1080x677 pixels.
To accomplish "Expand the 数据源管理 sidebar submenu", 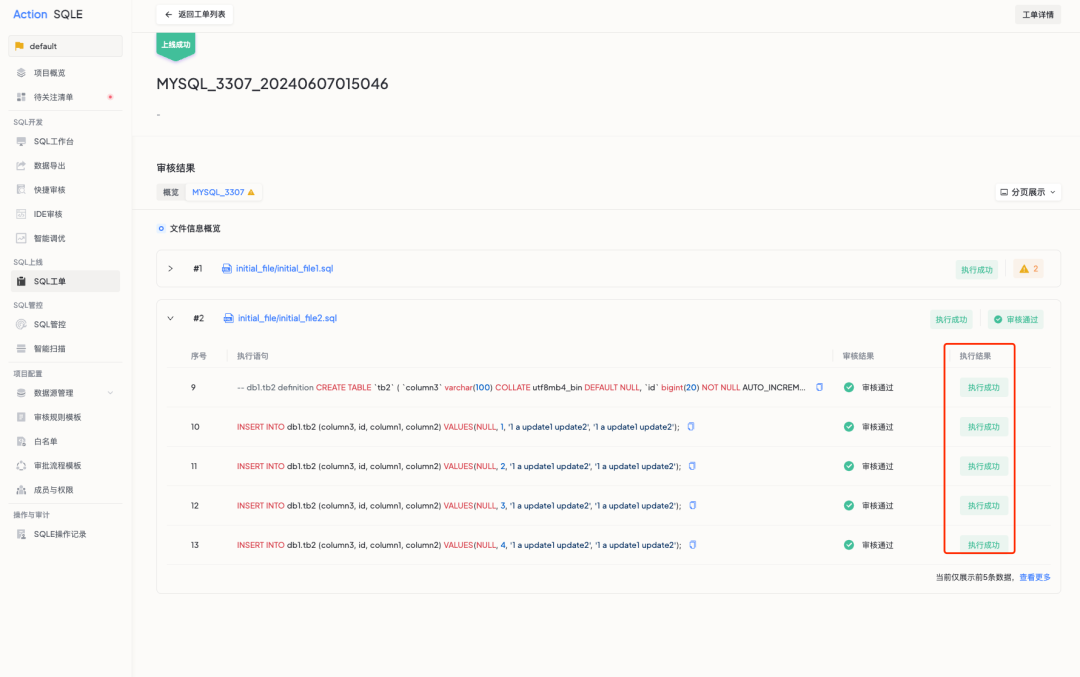I will tap(110, 393).
